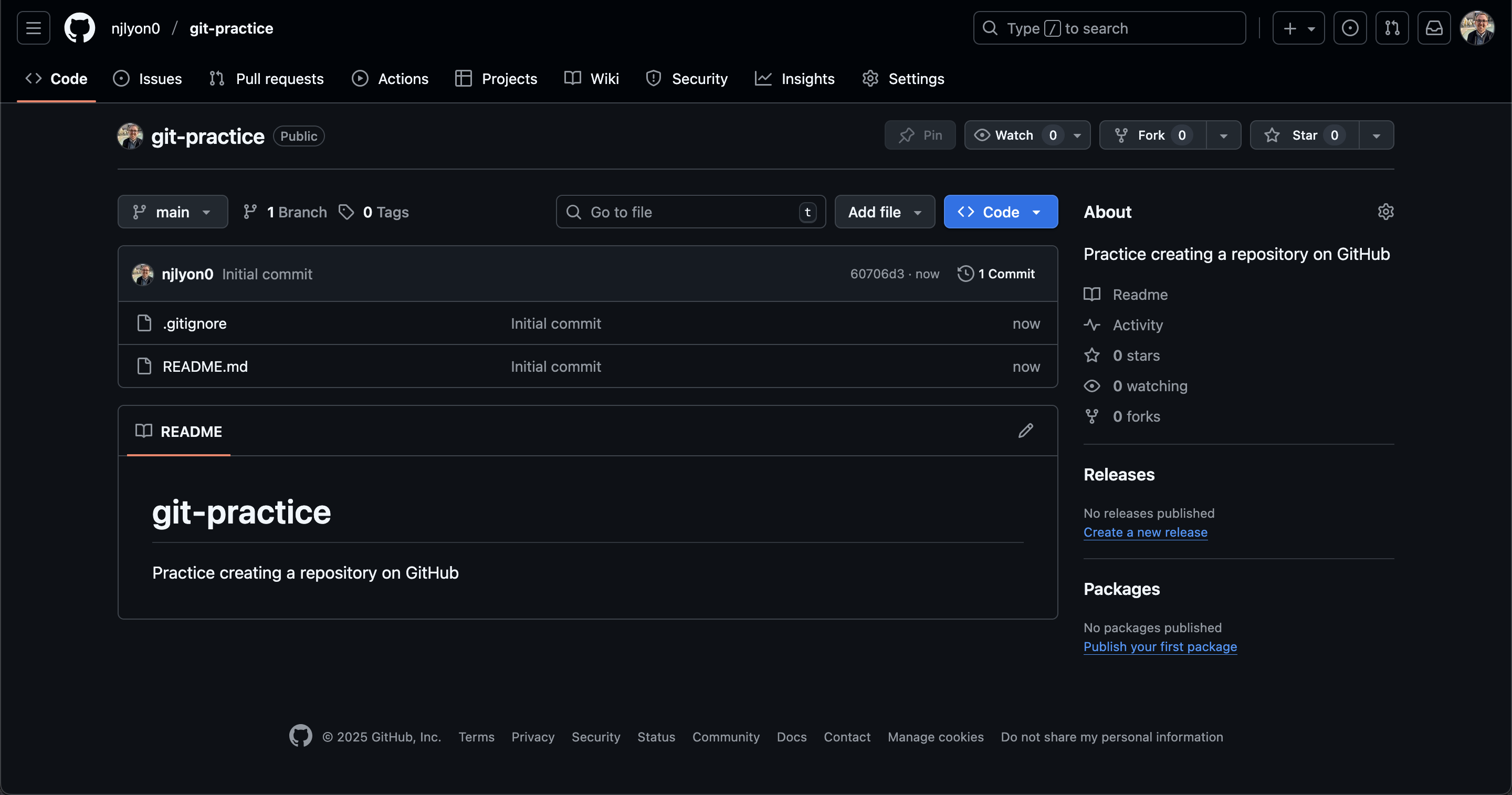The height and width of the screenshot is (795, 1512).
Task: Pin the git-practice repository
Action: pyautogui.click(x=919, y=135)
